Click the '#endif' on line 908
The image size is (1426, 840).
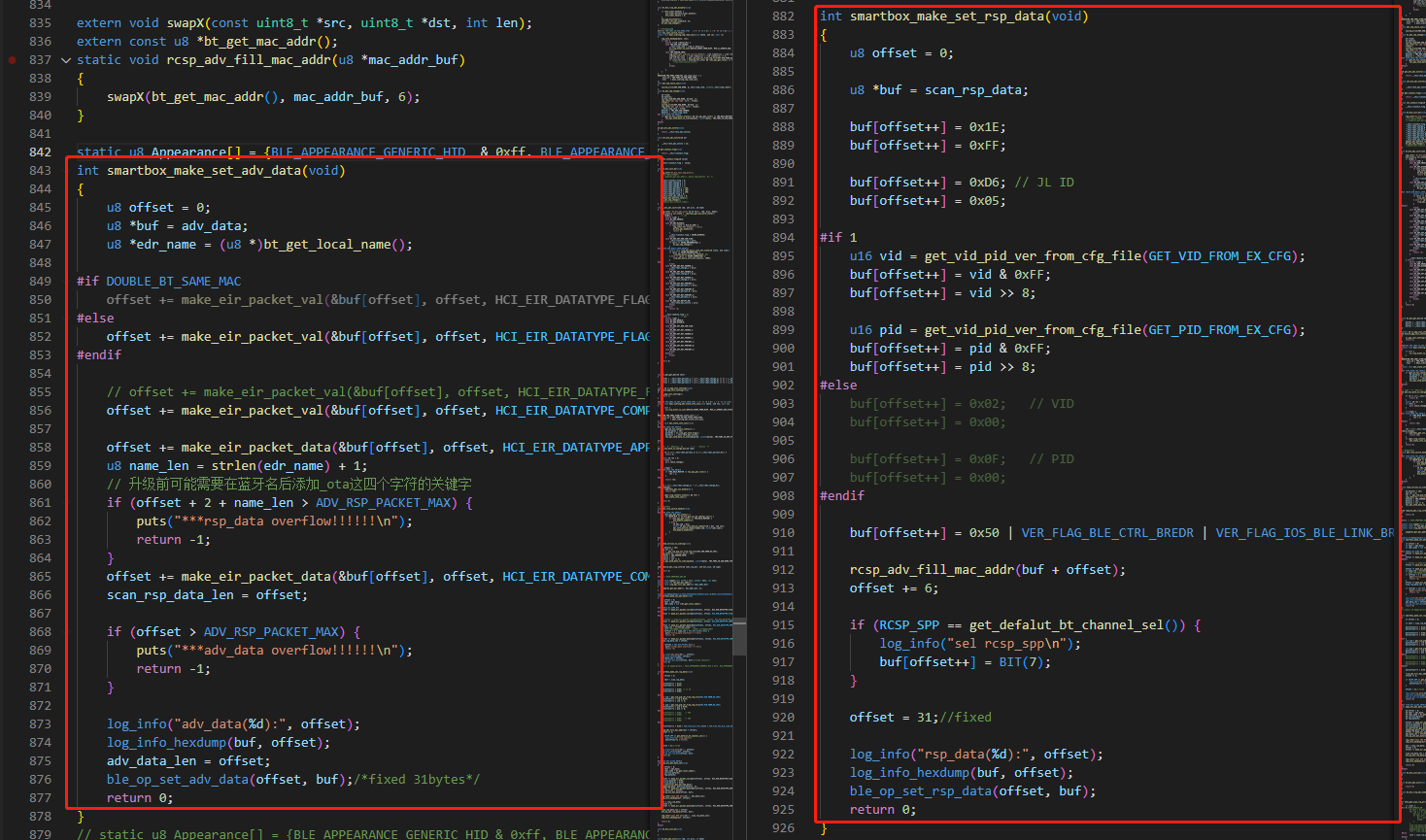coord(842,496)
